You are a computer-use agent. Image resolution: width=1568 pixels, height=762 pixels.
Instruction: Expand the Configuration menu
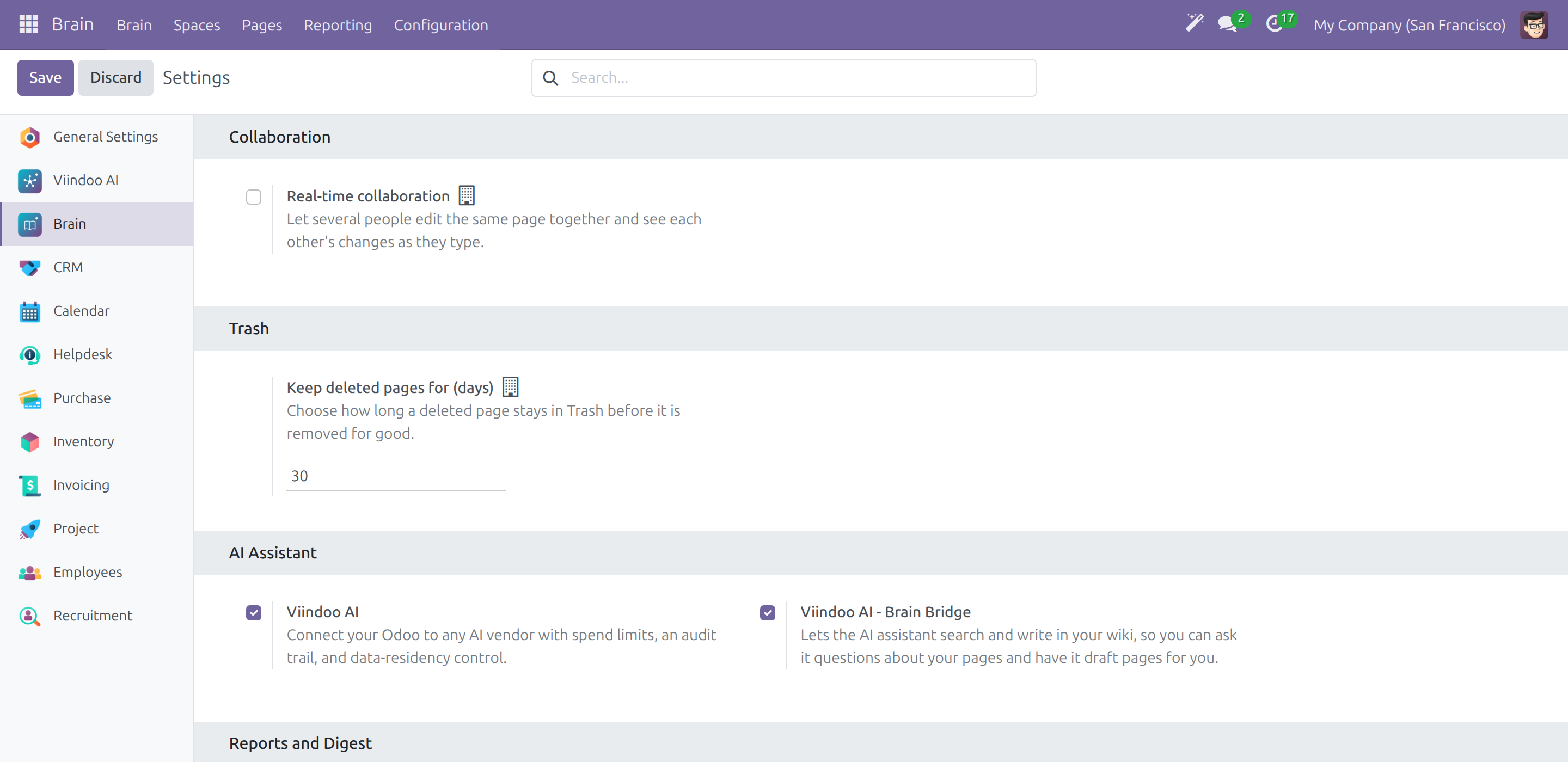tap(440, 25)
